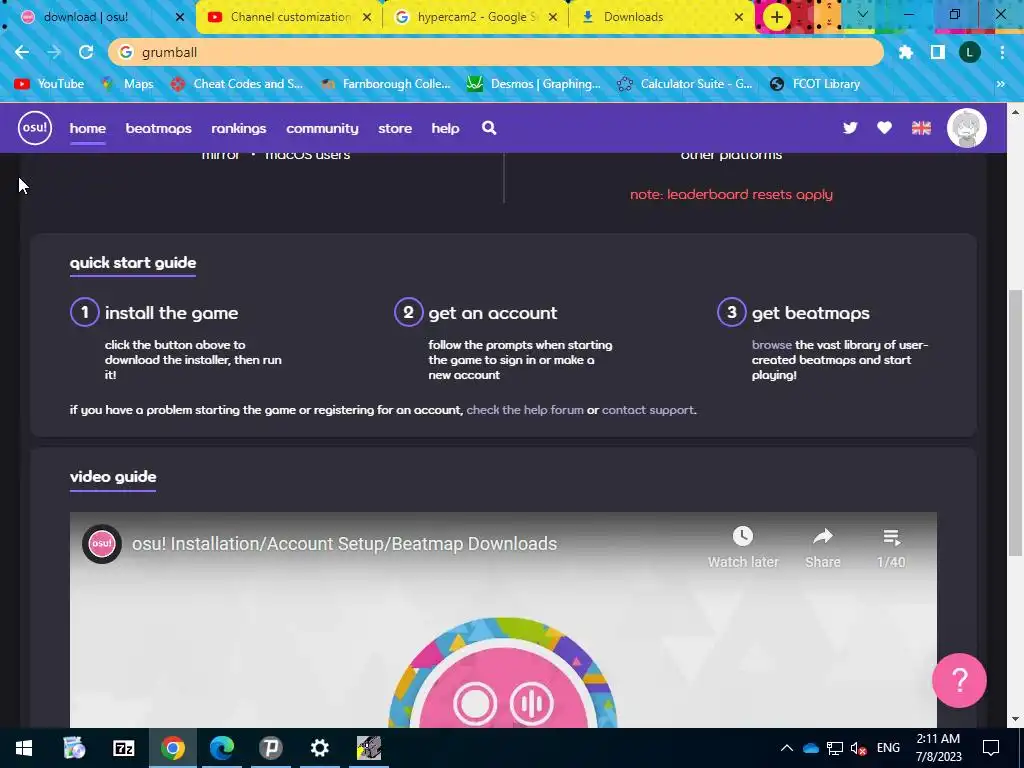Open YouTube bookmark

(50, 84)
